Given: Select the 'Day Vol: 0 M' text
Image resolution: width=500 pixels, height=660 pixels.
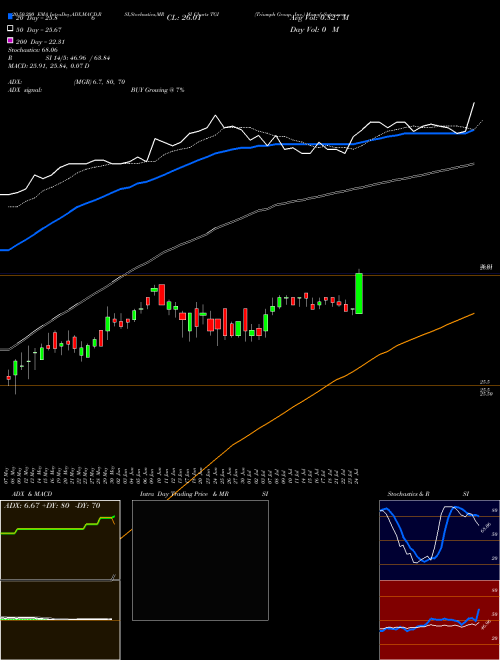Looking at the screenshot, I should tap(314, 29).
